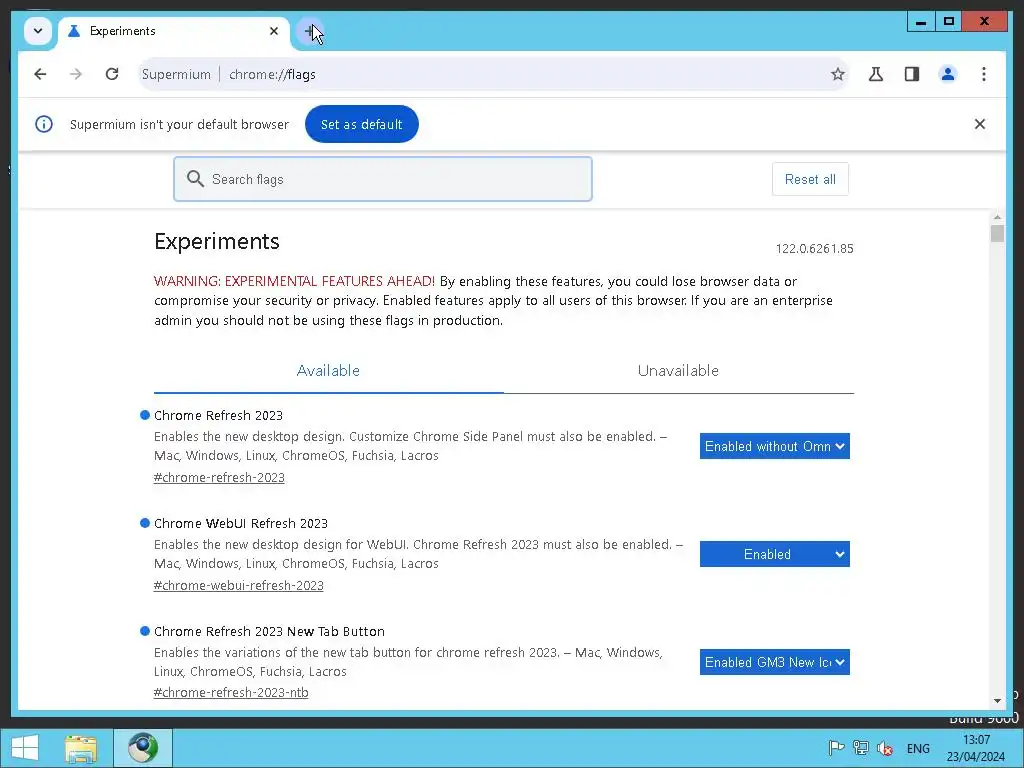Minimize the Supermium window
This screenshot has height=768, width=1024.
click(921, 22)
